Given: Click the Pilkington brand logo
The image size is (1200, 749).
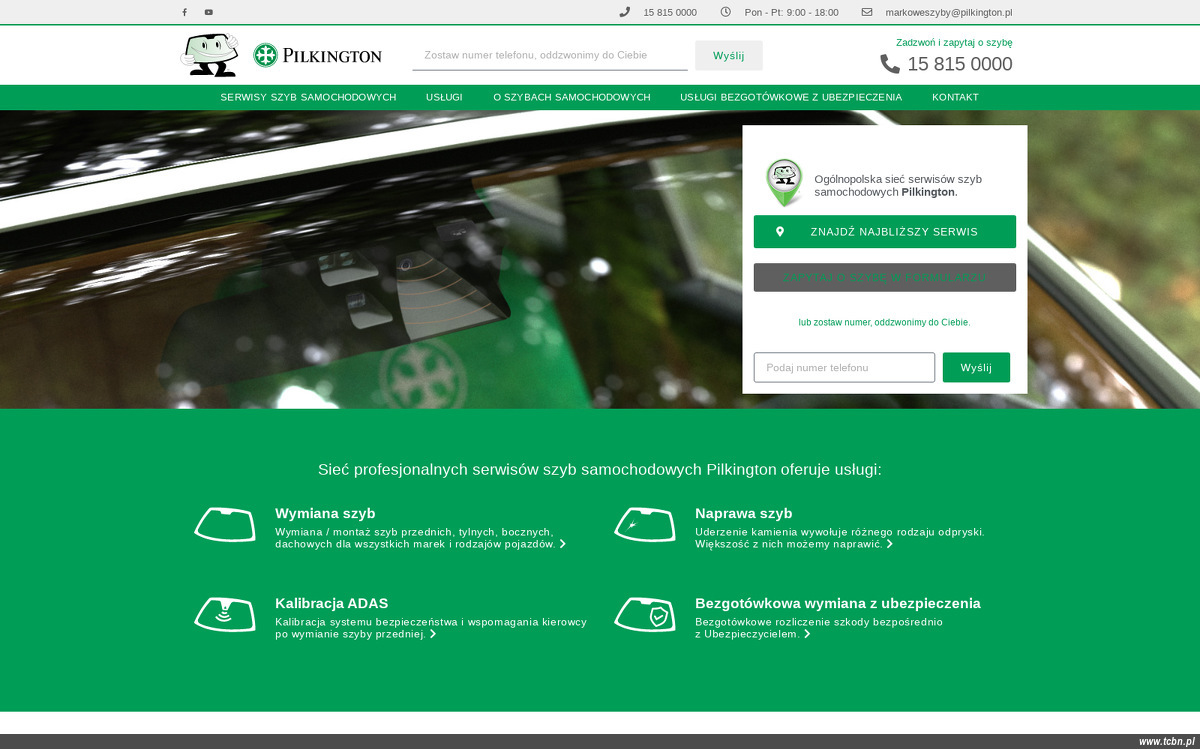Looking at the screenshot, I should [x=318, y=55].
